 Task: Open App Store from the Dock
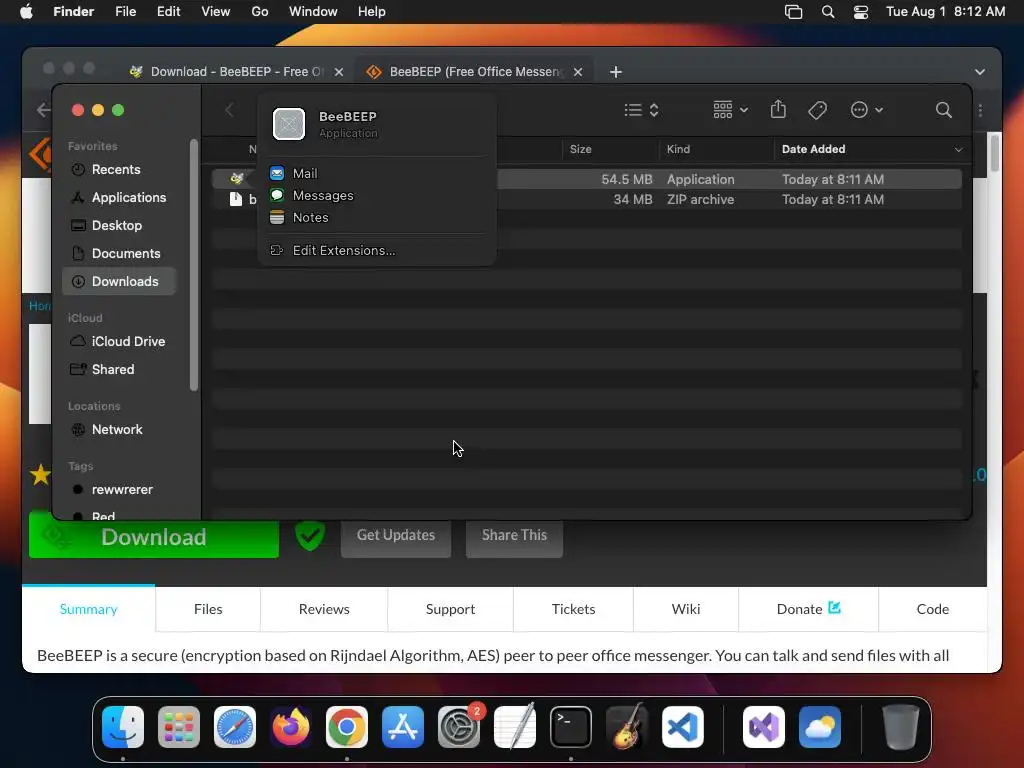pos(403,727)
